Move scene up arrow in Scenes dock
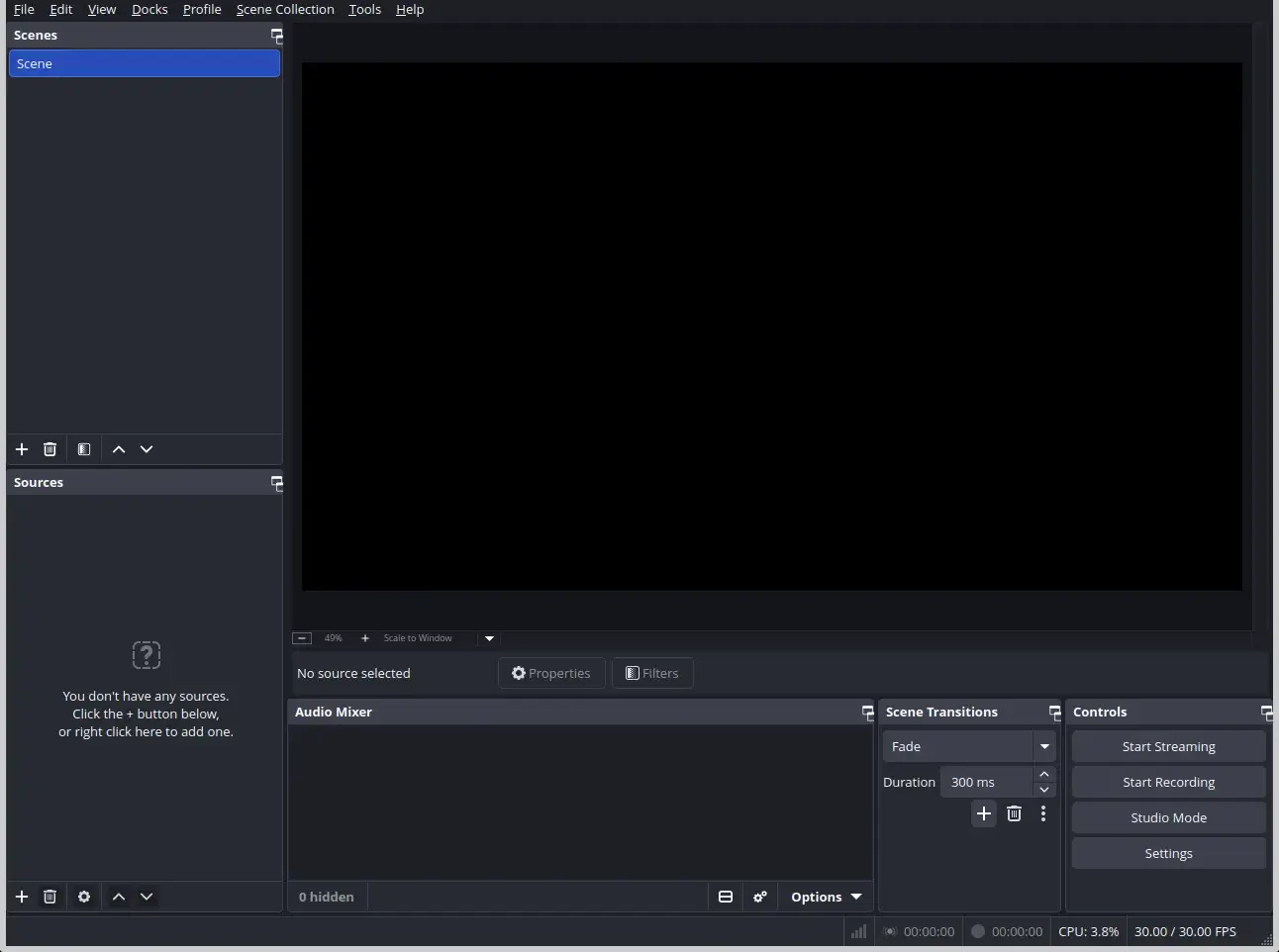The image size is (1279, 952). pos(119,449)
